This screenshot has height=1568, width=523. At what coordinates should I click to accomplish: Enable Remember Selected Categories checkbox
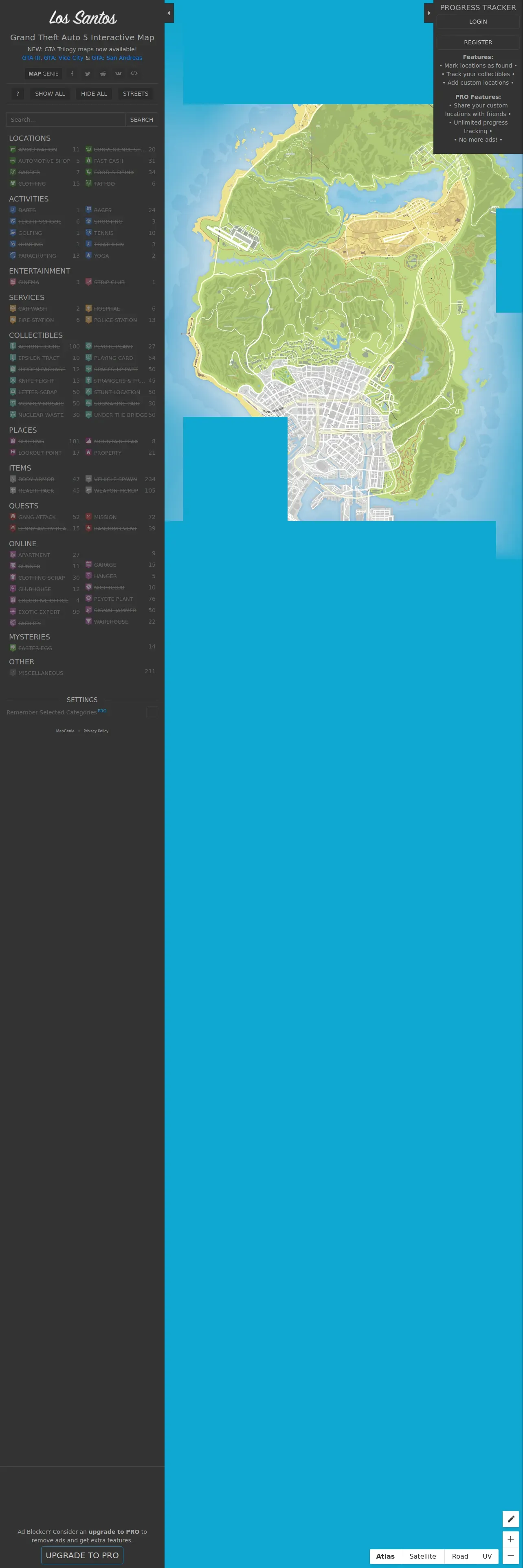pos(152,712)
